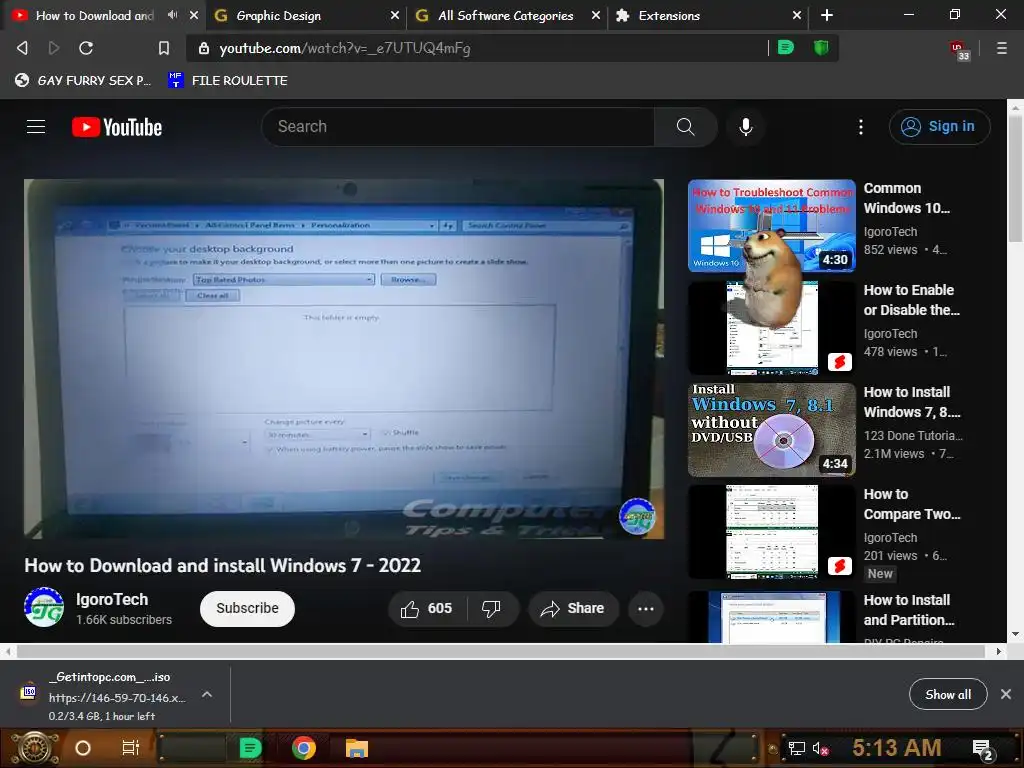Open more actions ellipsis under the video
This screenshot has width=1024, height=768.
click(x=646, y=609)
